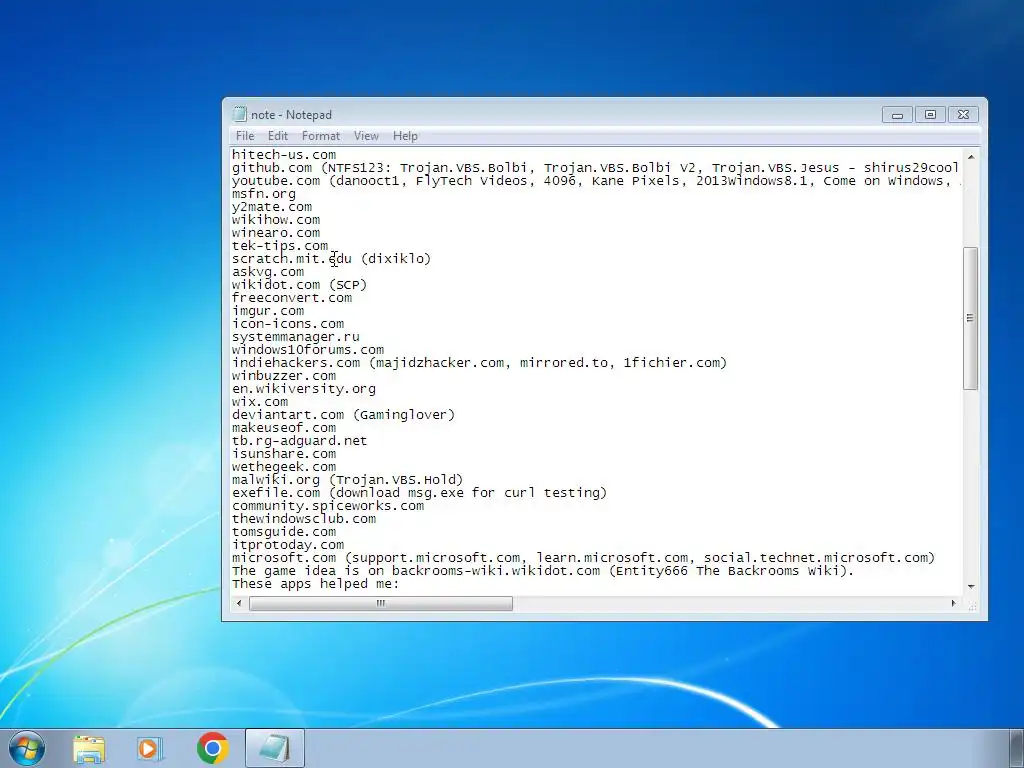This screenshot has height=768, width=1024.
Task: Click the line starting 'exefile.com'
Action: (x=419, y=493)
